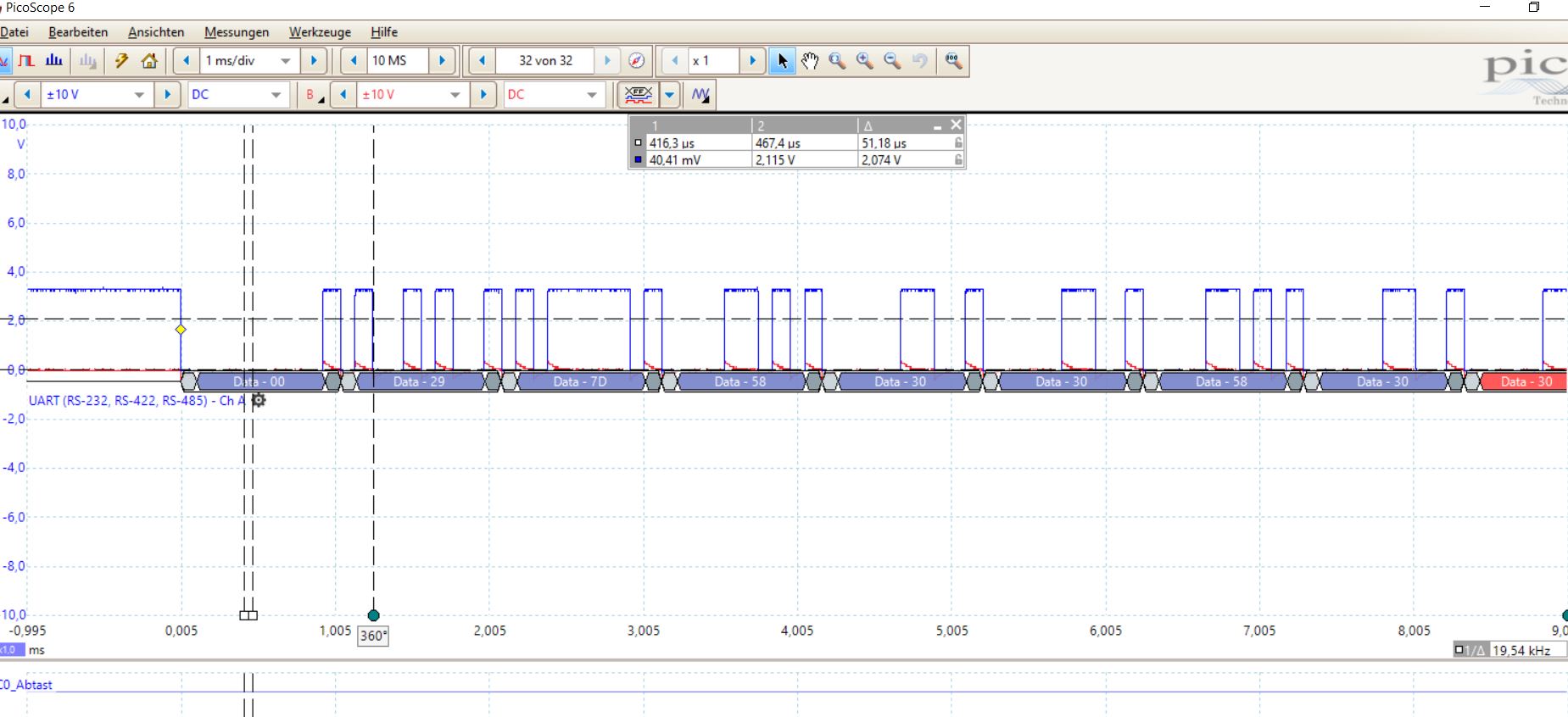This screenshot has height=717, width=1568.
Task: Open the Messungen menu
Action: click(x=236, y=32)
